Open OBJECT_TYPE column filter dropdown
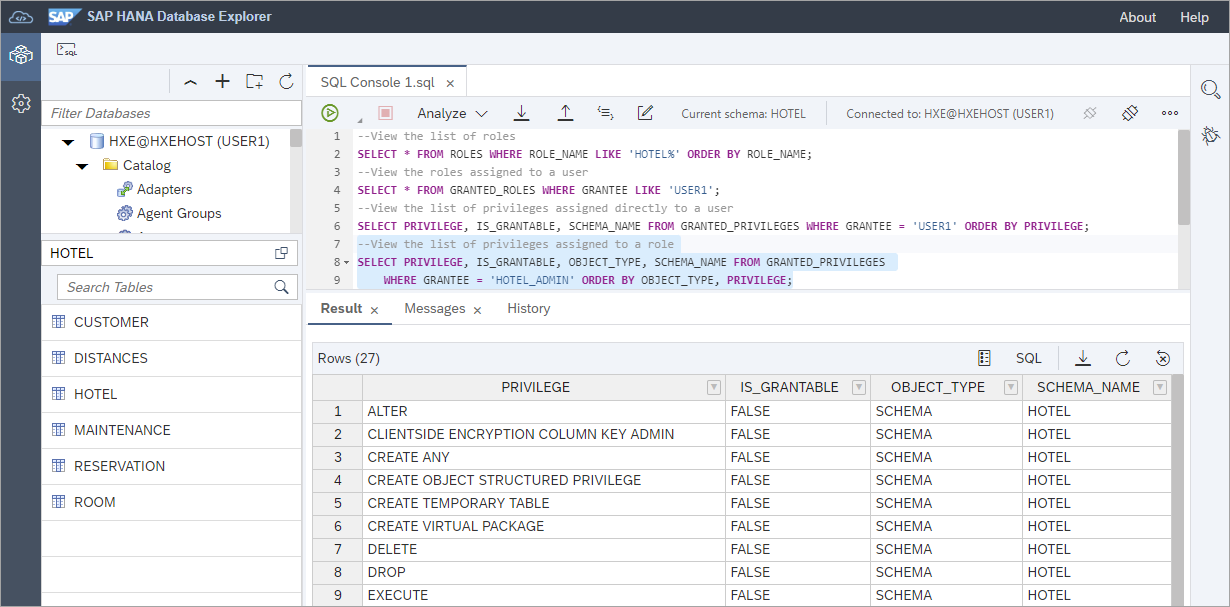 tap(1010, 388)
